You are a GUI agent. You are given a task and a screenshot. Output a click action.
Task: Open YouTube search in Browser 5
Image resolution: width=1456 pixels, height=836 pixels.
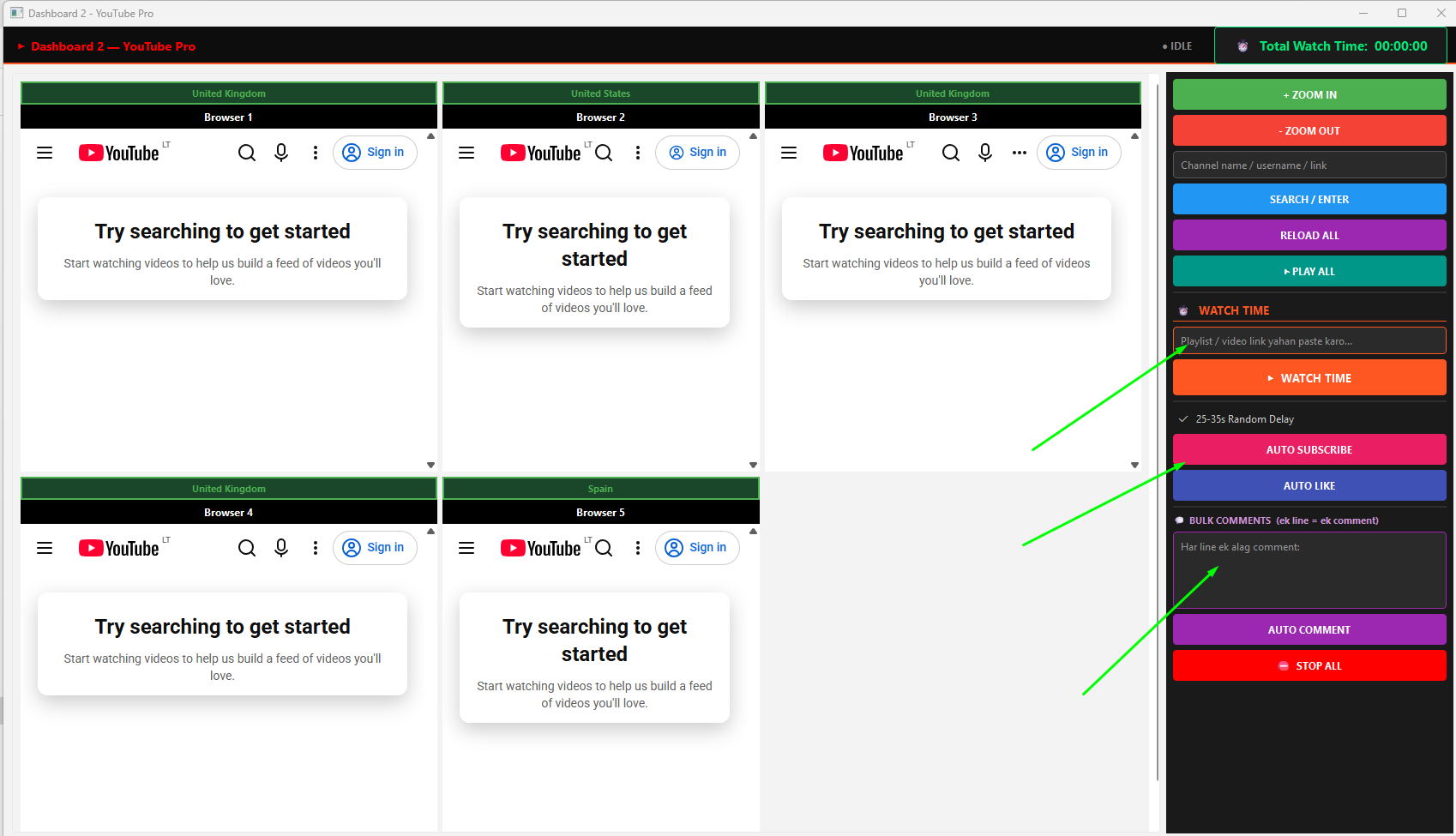604,548
